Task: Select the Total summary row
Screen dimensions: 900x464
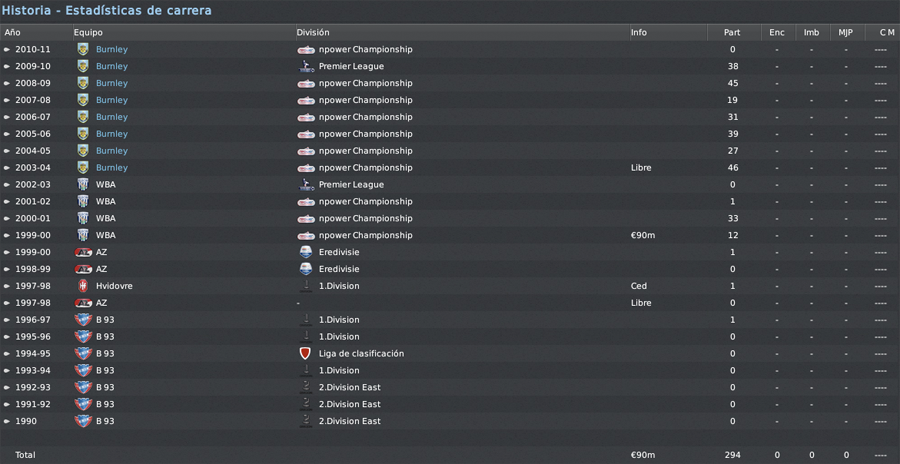Action: pos(450,455)
